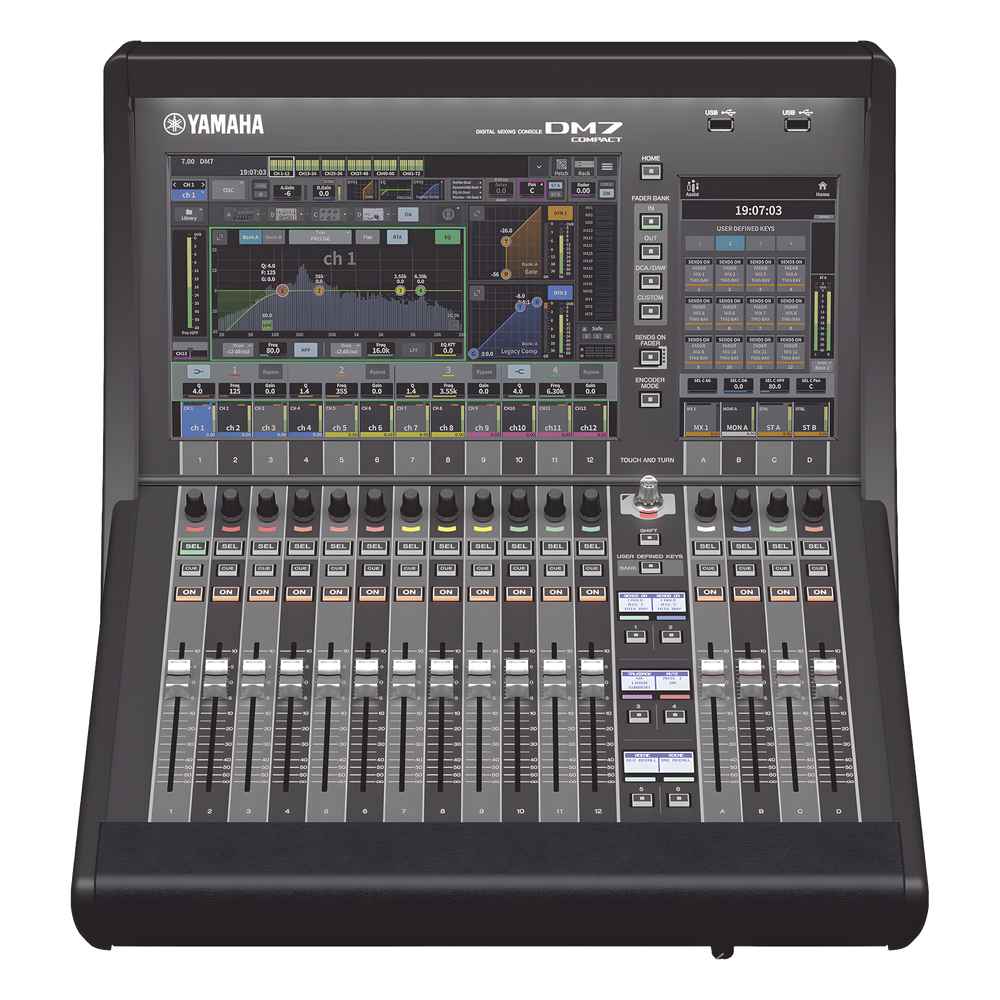Push the SEL key on strip A

click(x=708, y=547)
